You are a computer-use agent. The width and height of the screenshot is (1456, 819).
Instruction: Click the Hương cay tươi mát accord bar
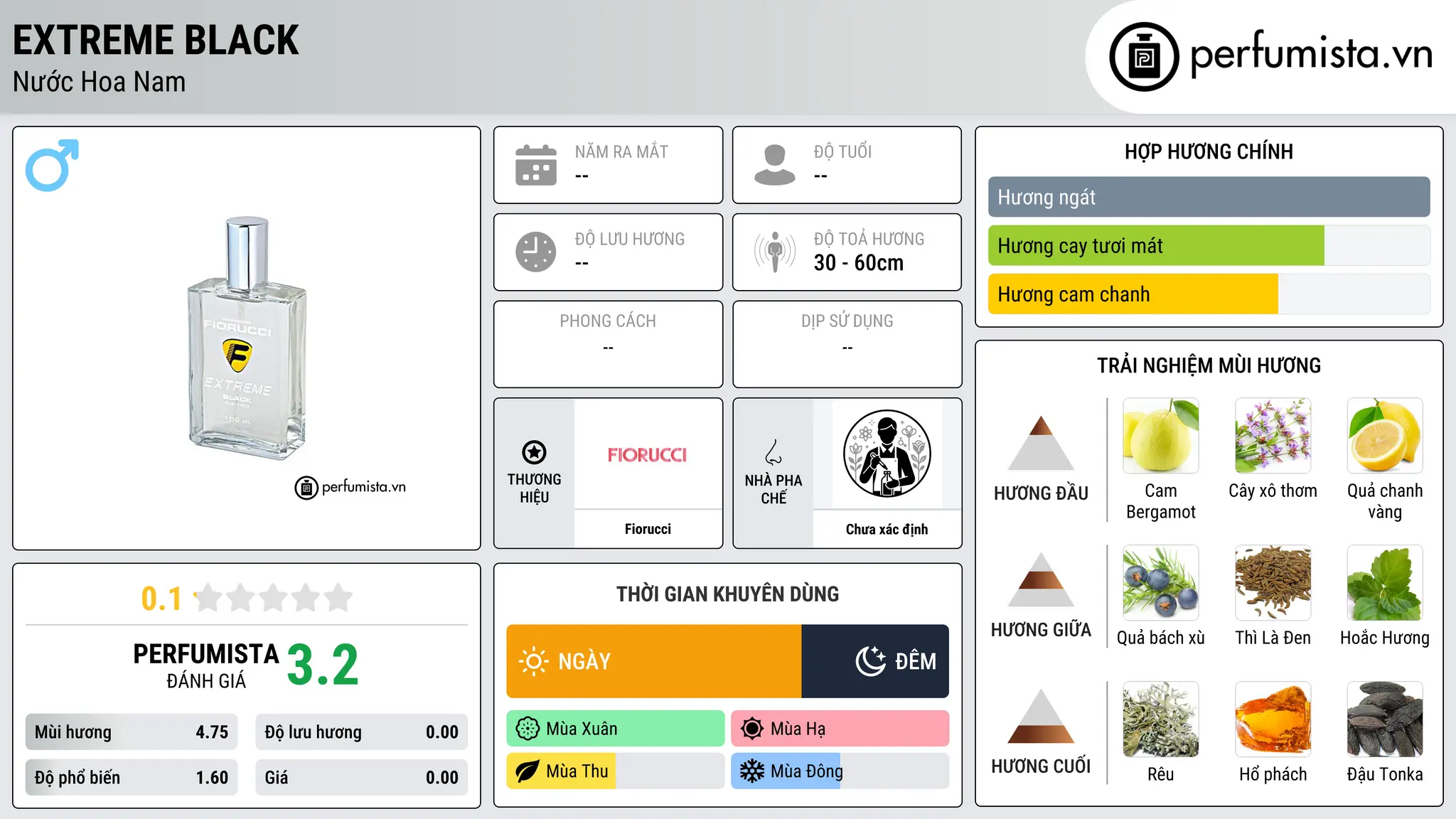click(1209, 246)
